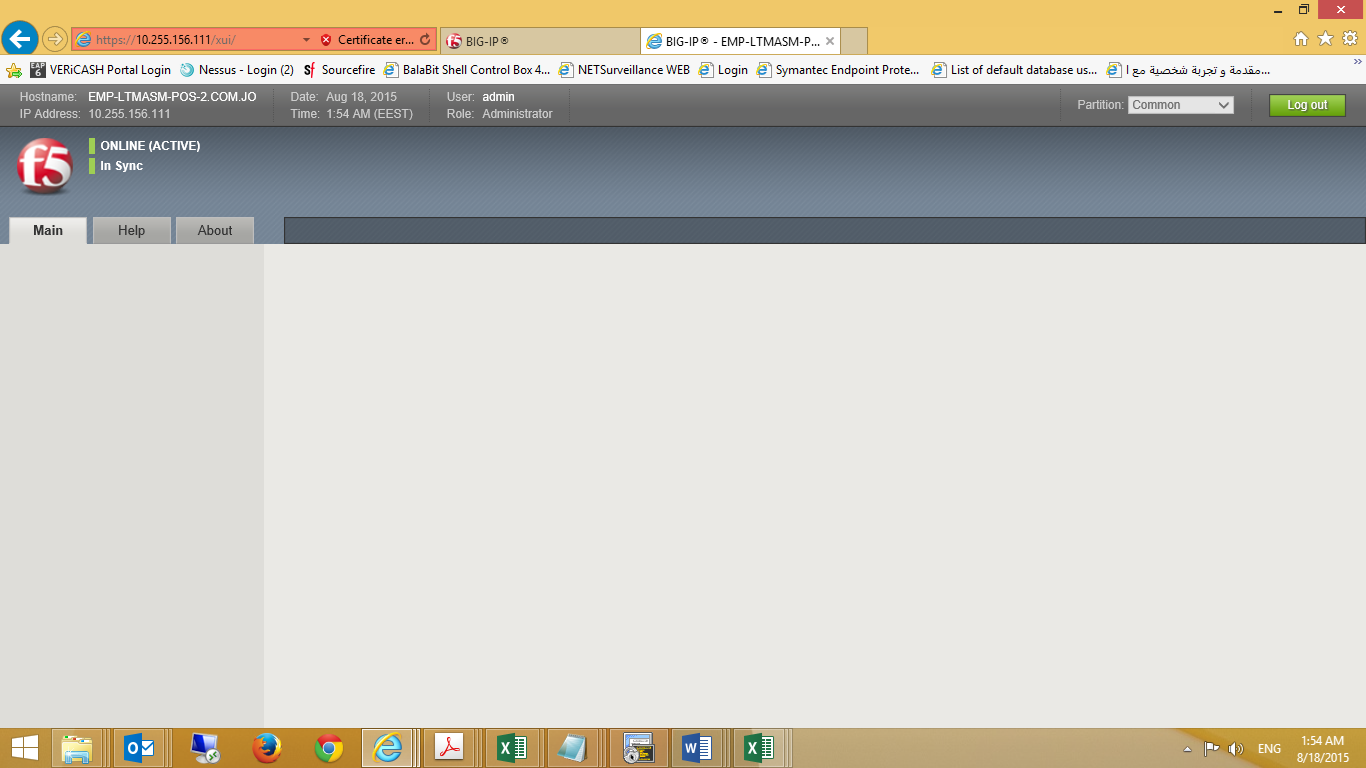Open Adobe Reader from the taskbar
This screenshot has height=768, width=1366.
click(449, 748)
